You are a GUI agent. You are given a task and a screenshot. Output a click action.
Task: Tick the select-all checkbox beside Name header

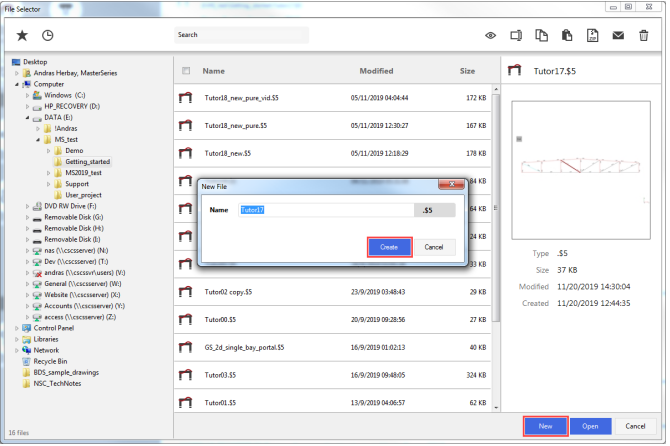click(x=185, y=71)
